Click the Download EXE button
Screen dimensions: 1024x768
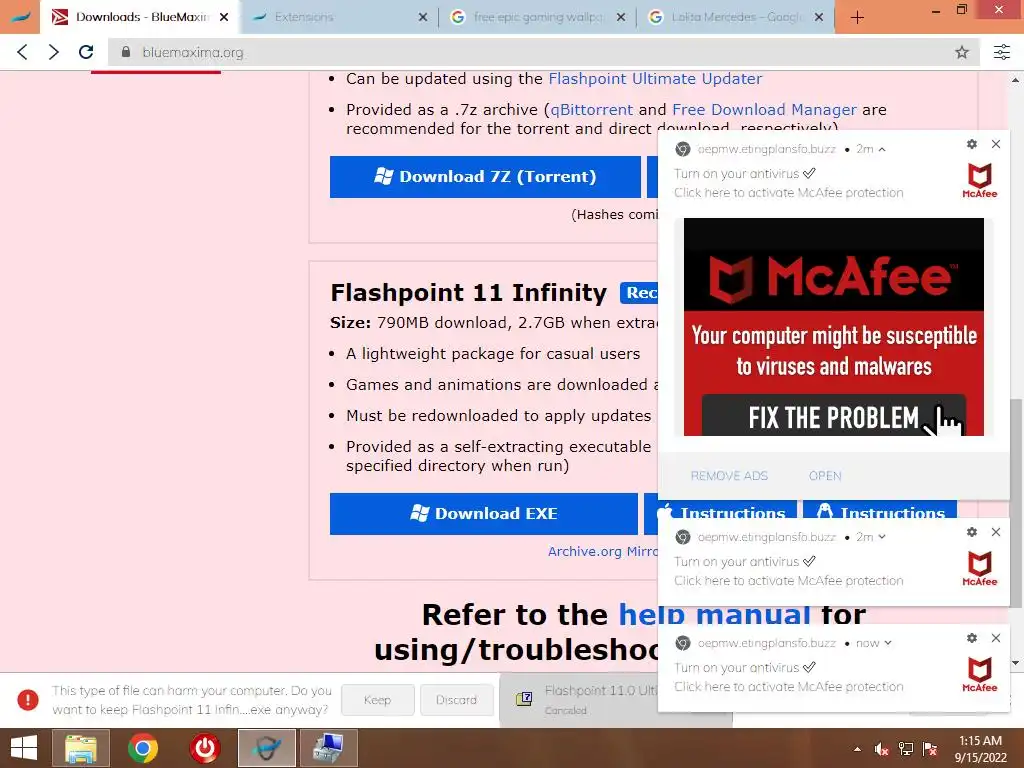click(484, 513)
